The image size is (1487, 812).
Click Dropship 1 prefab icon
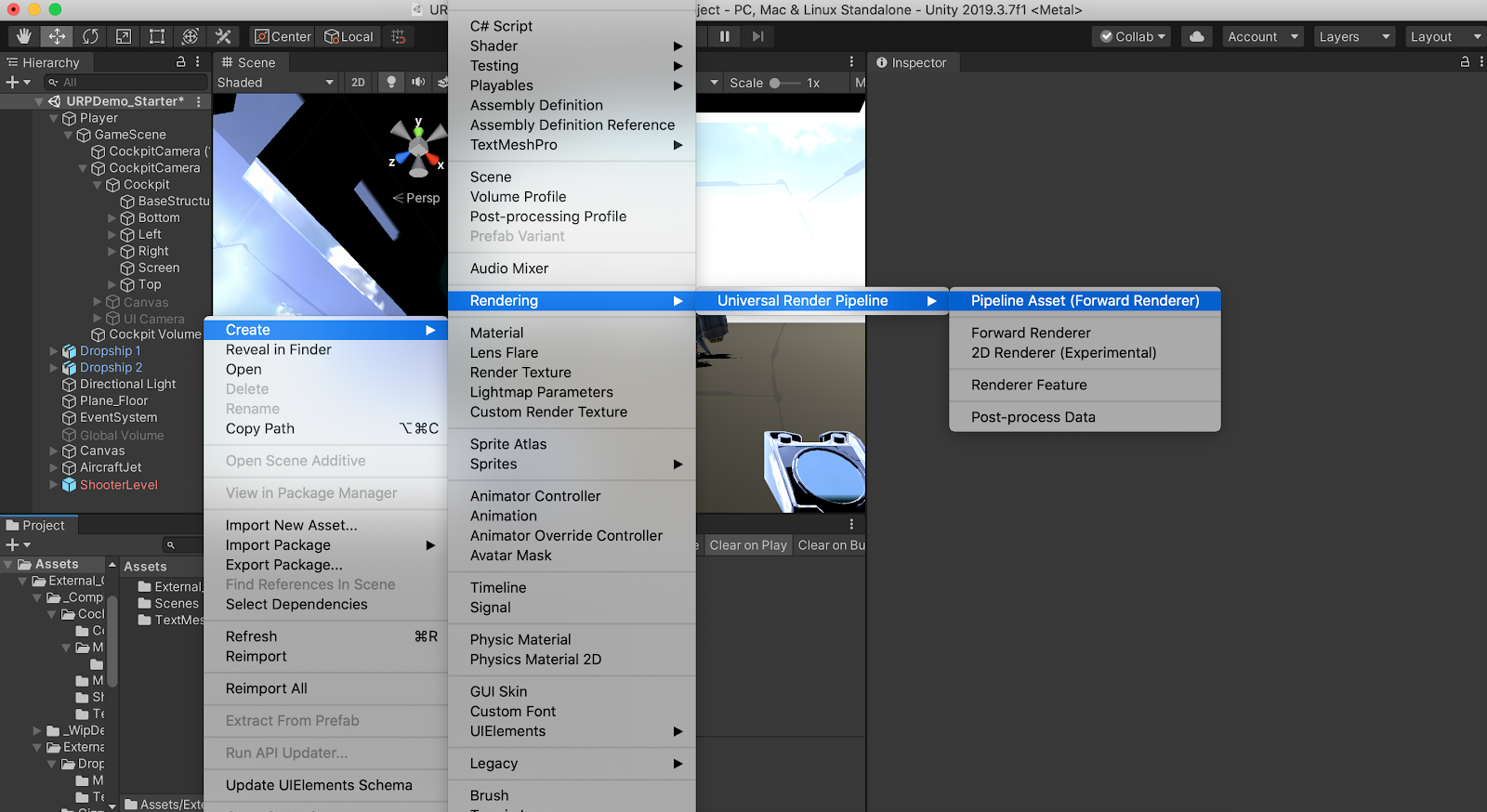(69, 351)
